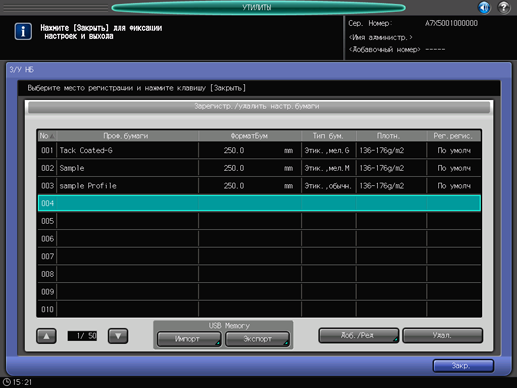Click the 15:21 time display

click(22, 382)
